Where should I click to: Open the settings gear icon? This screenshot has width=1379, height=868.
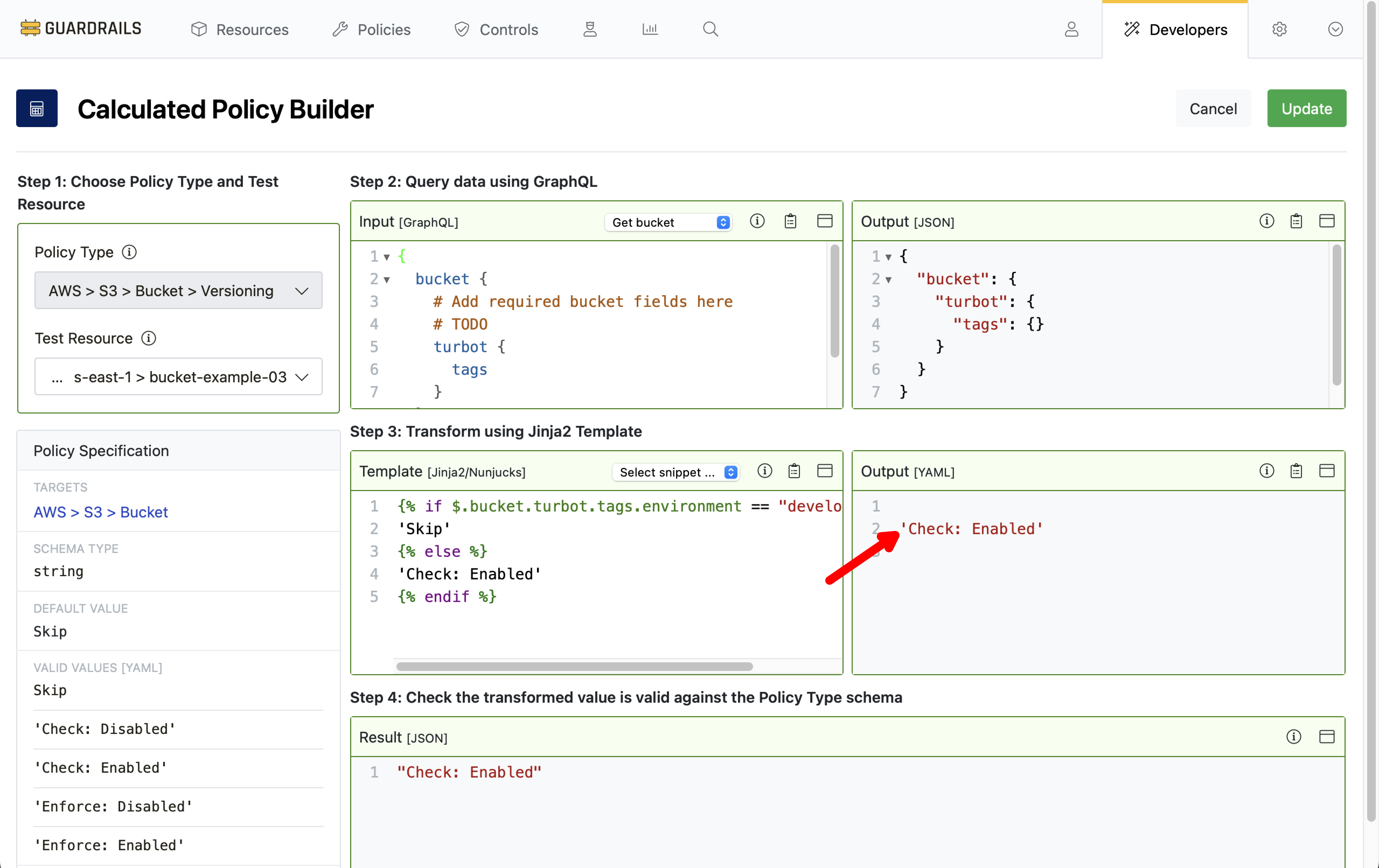[1279, 29]
